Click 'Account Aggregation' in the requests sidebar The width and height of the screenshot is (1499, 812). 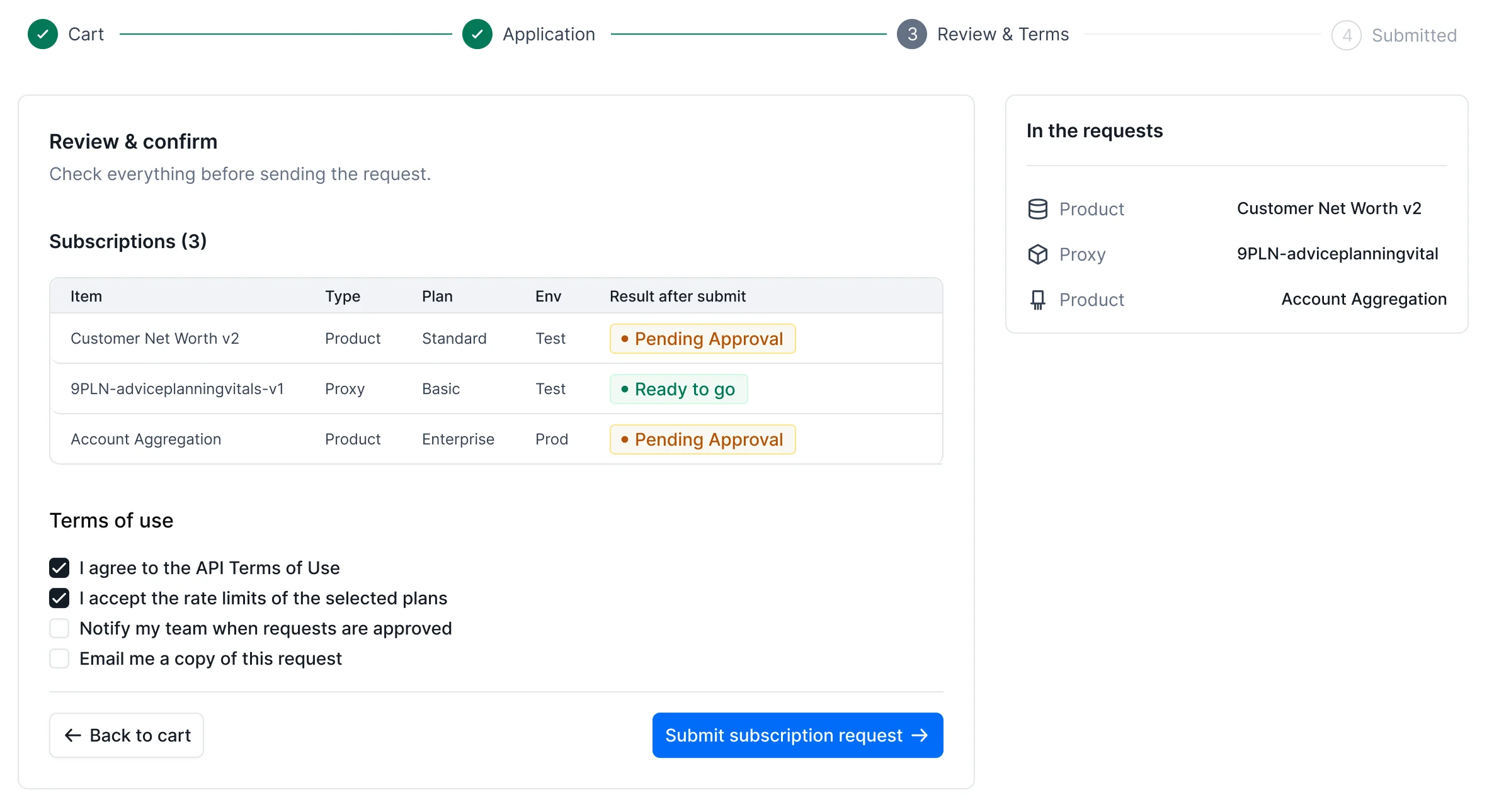click(1364, 299)
